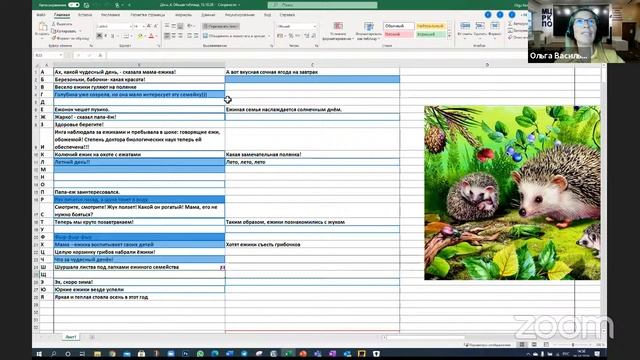Image resolution: width=640 pixels, height=360 pixels.
Task: Click Вставить cells icon
Action: [465, 26]
